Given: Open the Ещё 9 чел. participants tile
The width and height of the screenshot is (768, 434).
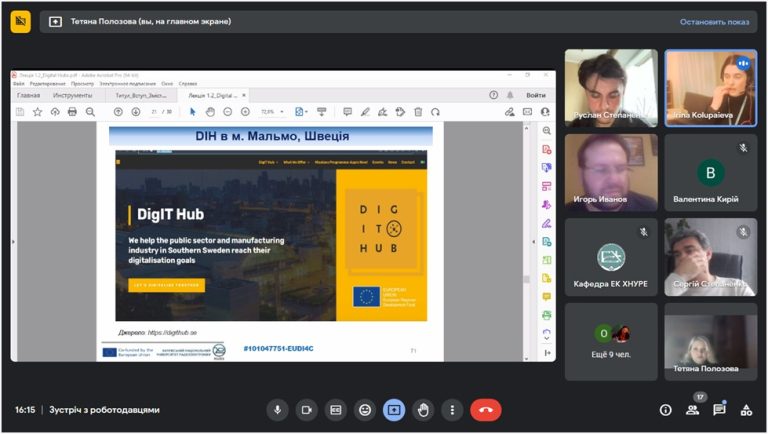Looking at the screenshot, I should [611, 341].
